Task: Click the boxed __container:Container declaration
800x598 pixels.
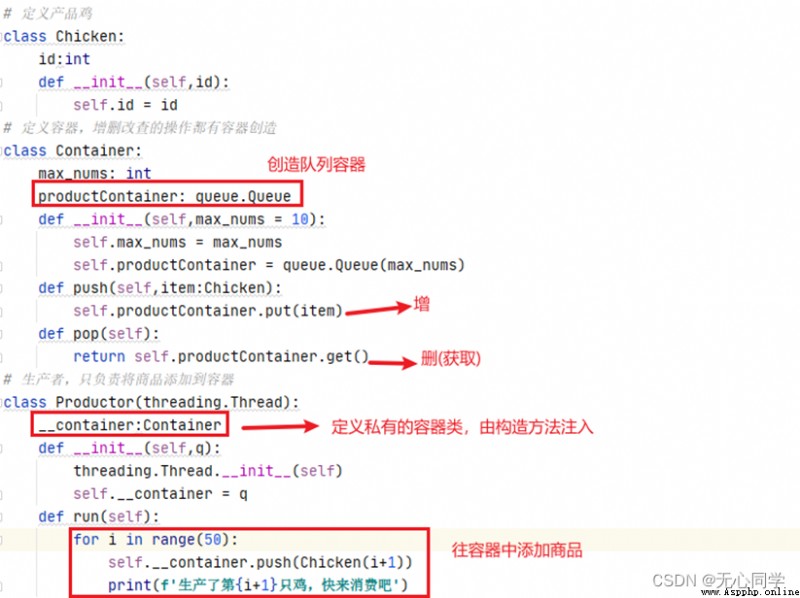Action: point(130,425)
